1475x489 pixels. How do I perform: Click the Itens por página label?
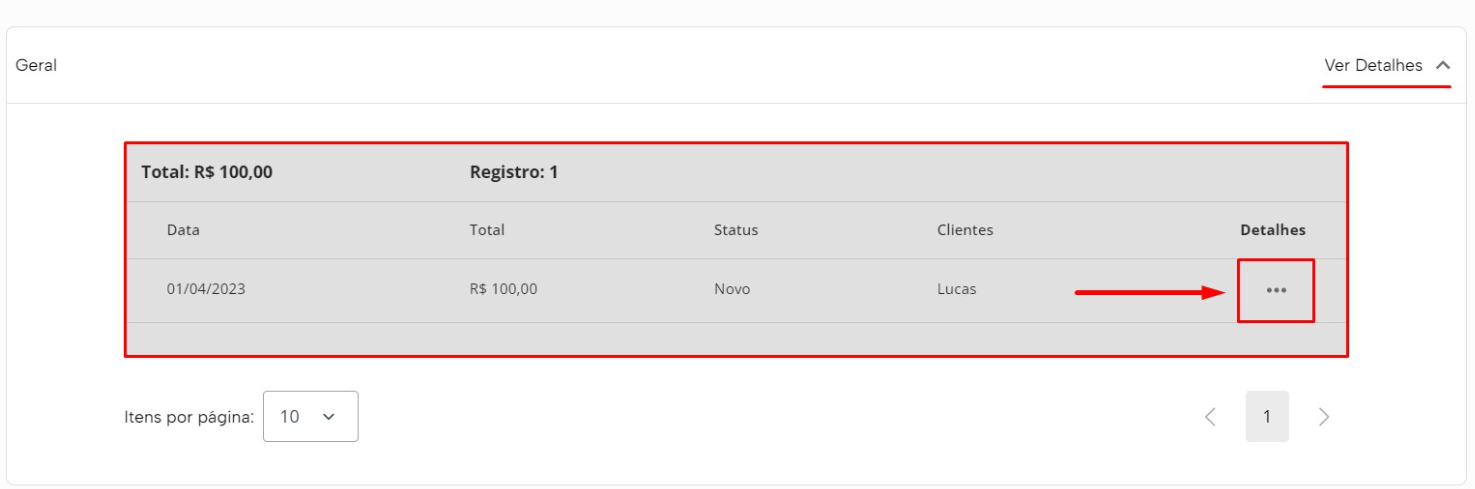(x=188, y=417)
